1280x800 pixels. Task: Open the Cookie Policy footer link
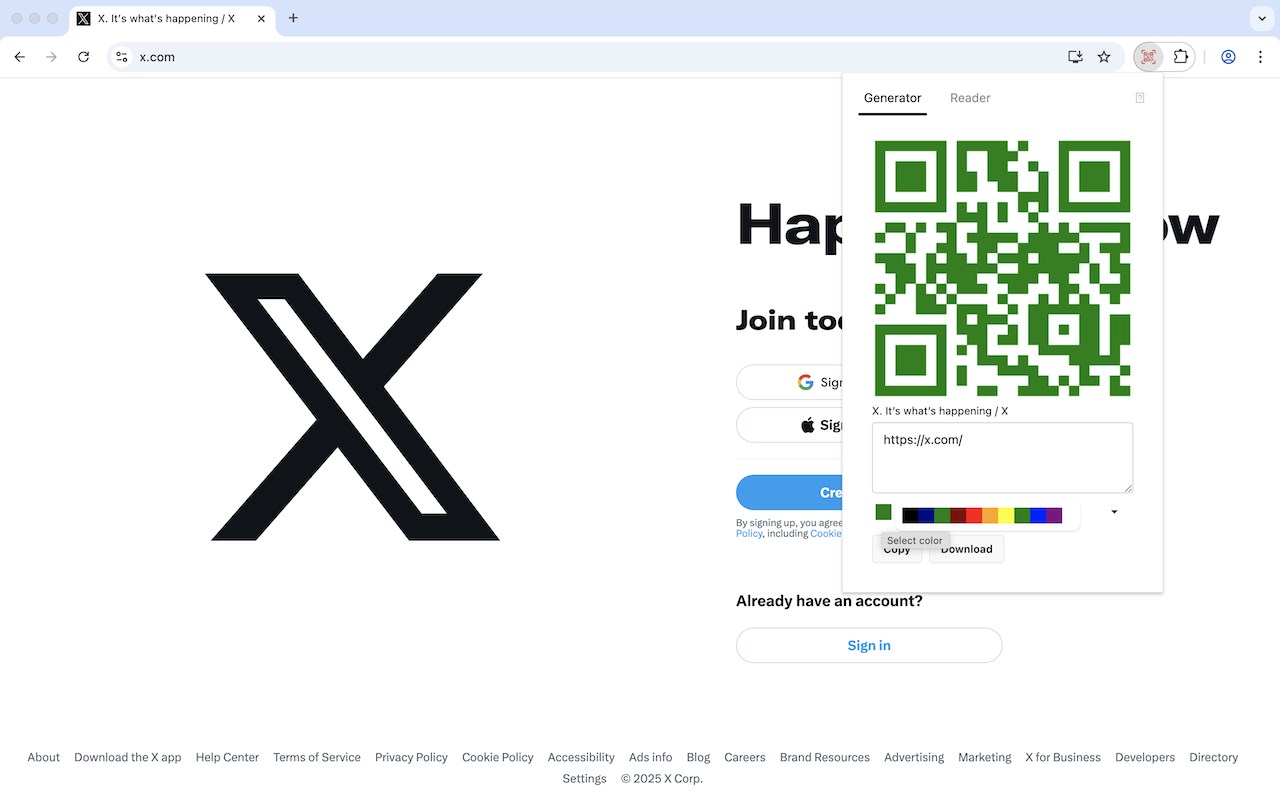coord(498,757)
